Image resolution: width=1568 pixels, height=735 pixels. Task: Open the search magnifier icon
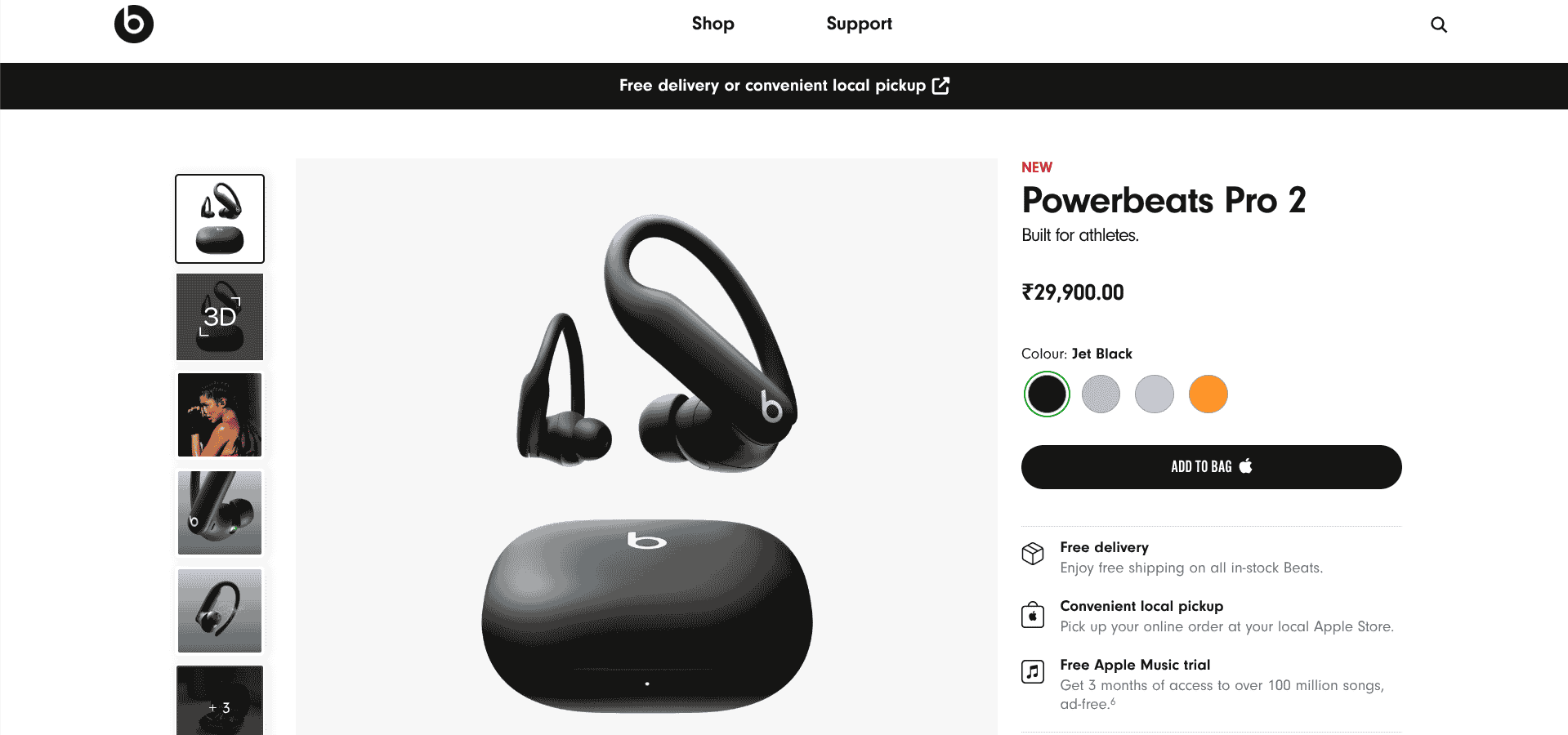click(x=1439, y=24)
